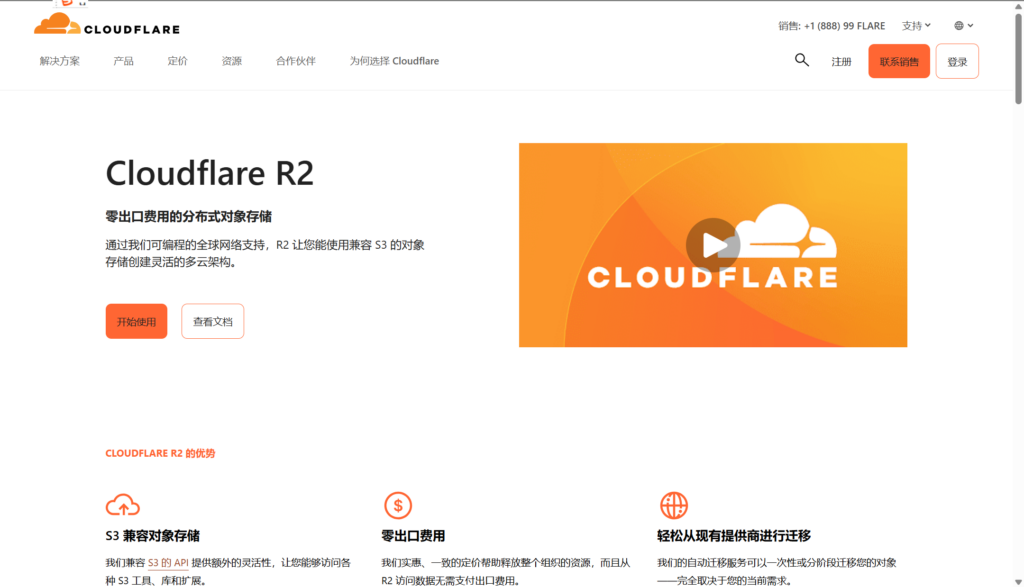This screenshot has width=1024, height=587.
Task: Open the 资源 navigation menu
Action: pos(232,61)
